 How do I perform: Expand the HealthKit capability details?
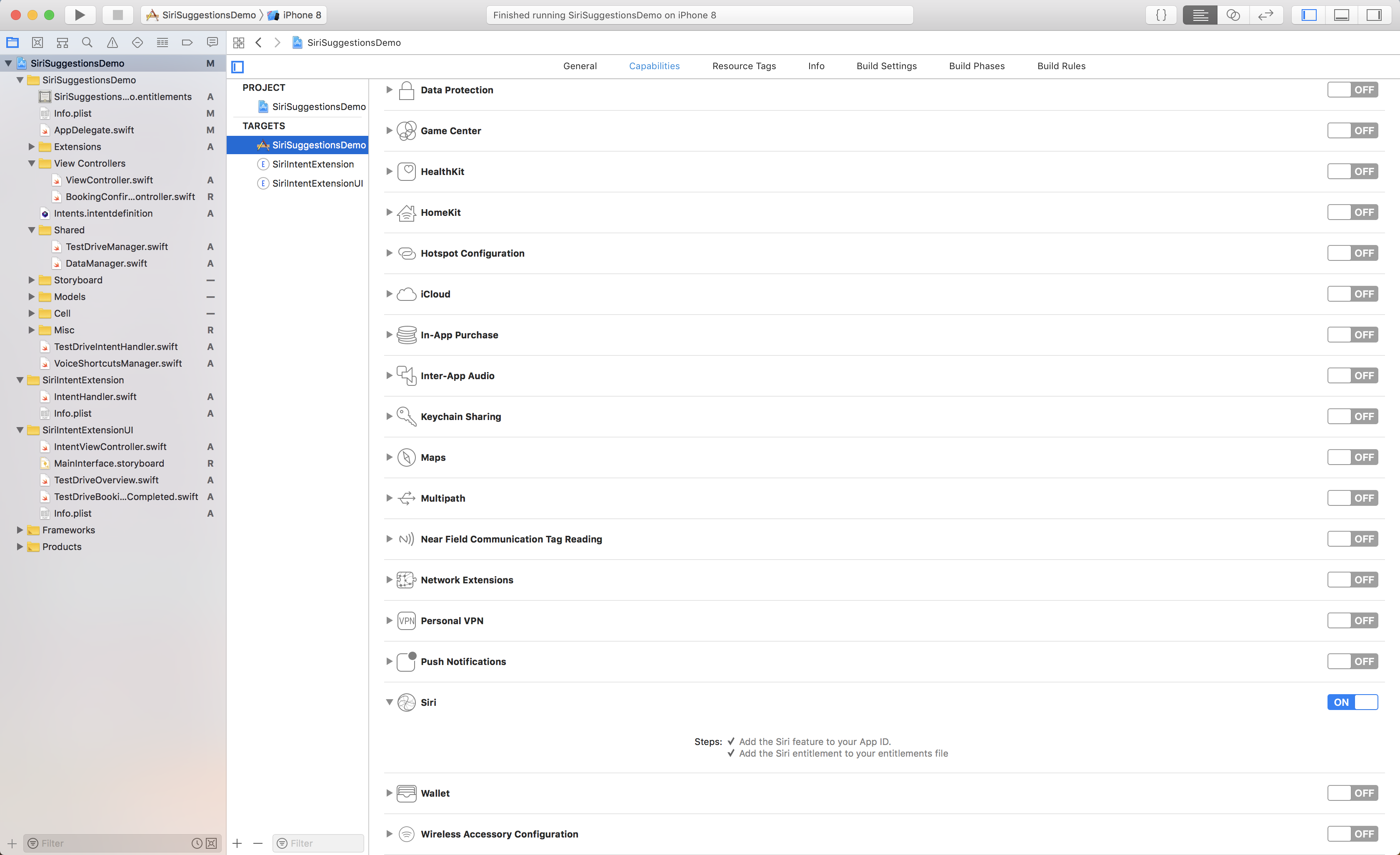coord(389,172)
